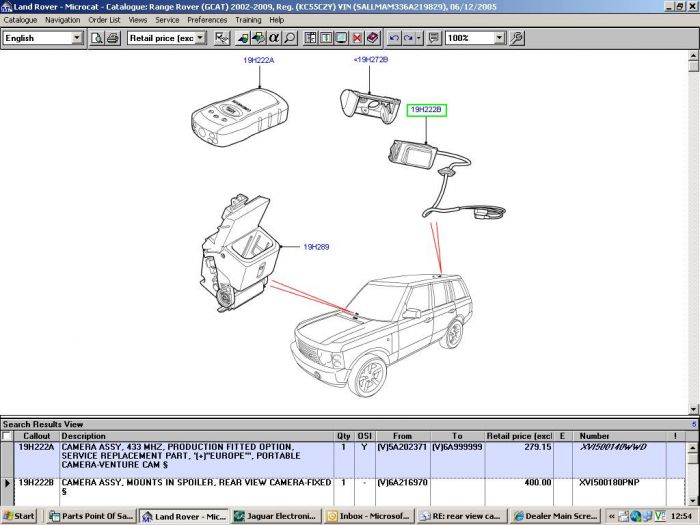Select part number XVI500140WWD
This screenshot has width=700, height=525.
pyautogui.click(x=613, y=447)
